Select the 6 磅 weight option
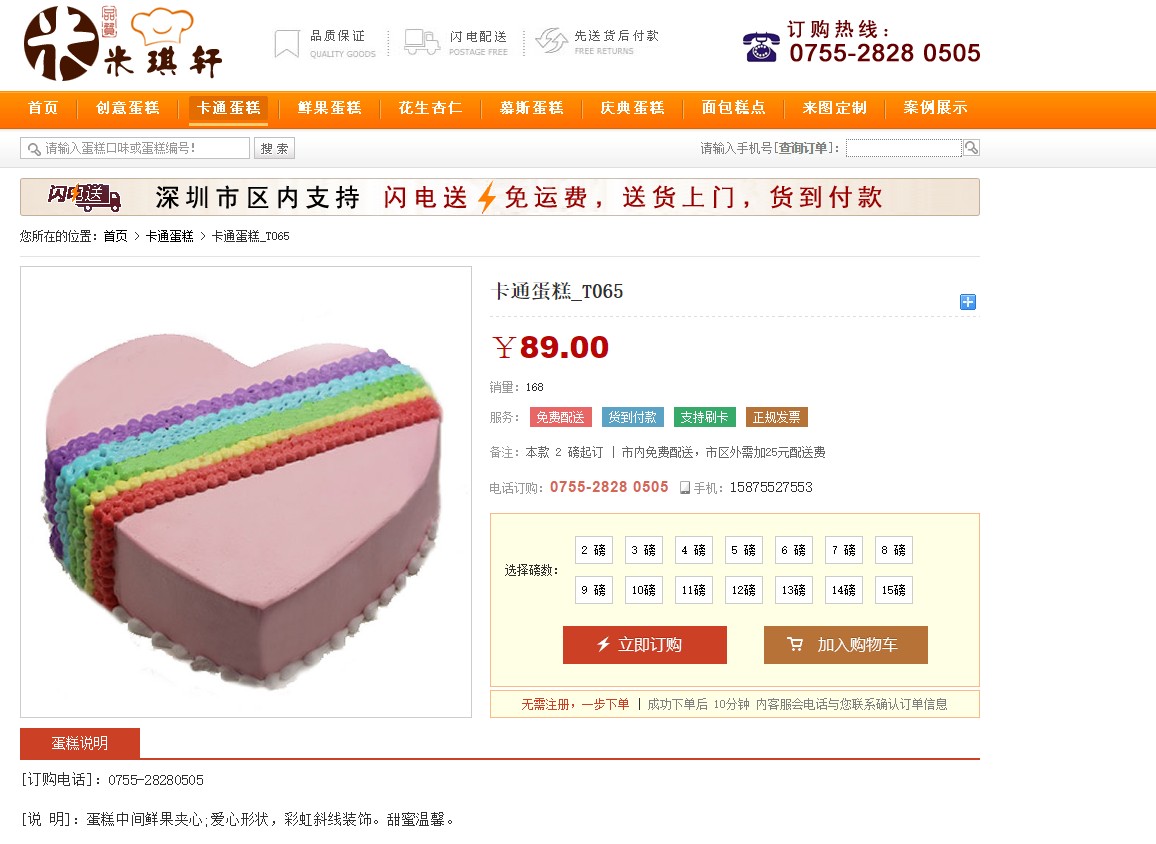1156x844 pixels. pos(794,550)
